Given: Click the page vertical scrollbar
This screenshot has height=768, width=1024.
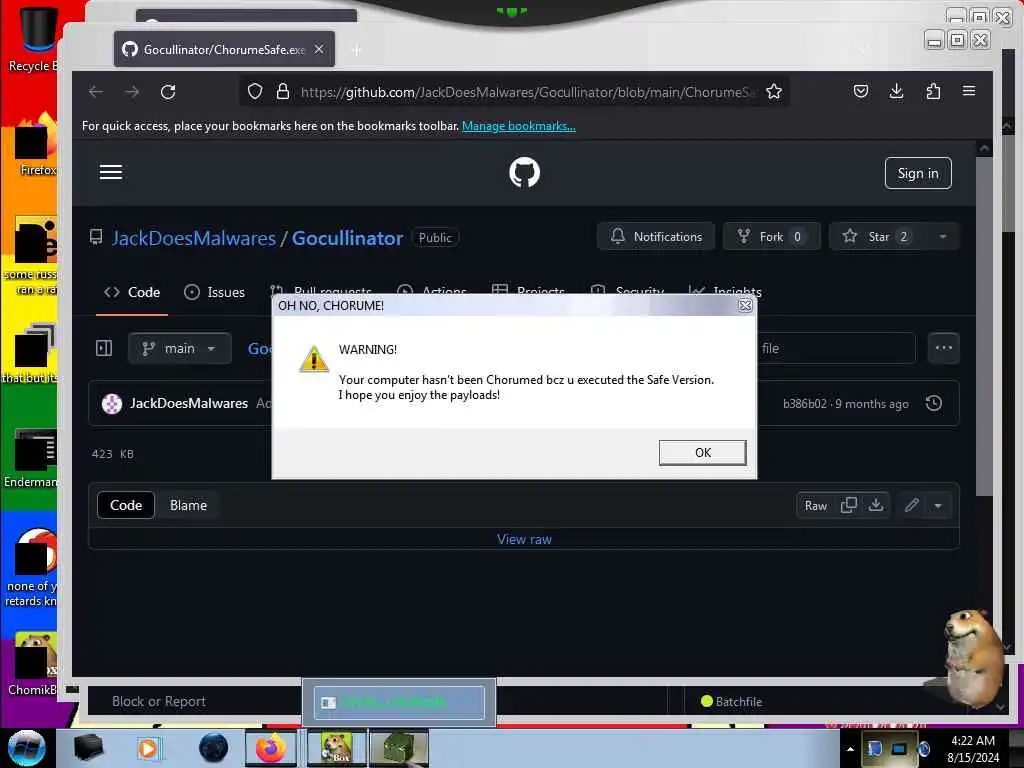Looking at the screenshot, I should [984, 326].
